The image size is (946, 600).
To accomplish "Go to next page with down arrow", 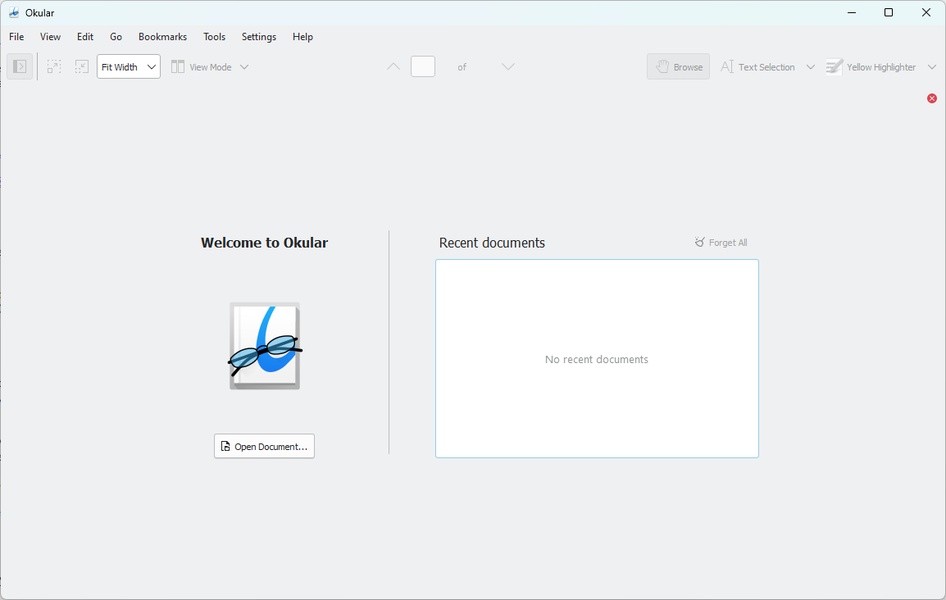I will (x=508, y=67).
